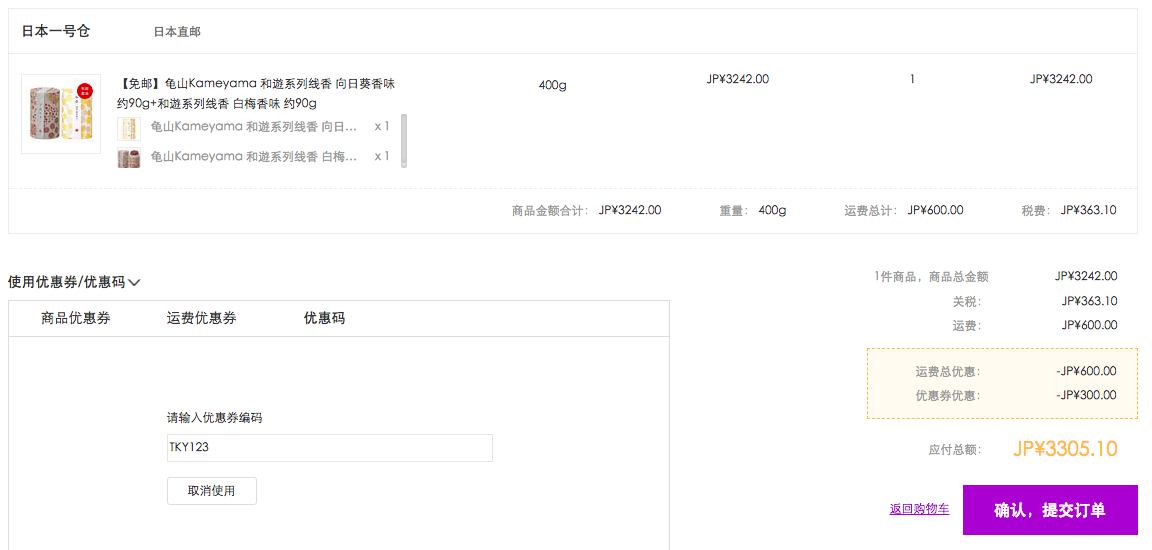Select the sub-item row 龟山Kameyama 和遊系列线香 向日…
Screen dimensions: 1152x550
(x=253, y=127)
